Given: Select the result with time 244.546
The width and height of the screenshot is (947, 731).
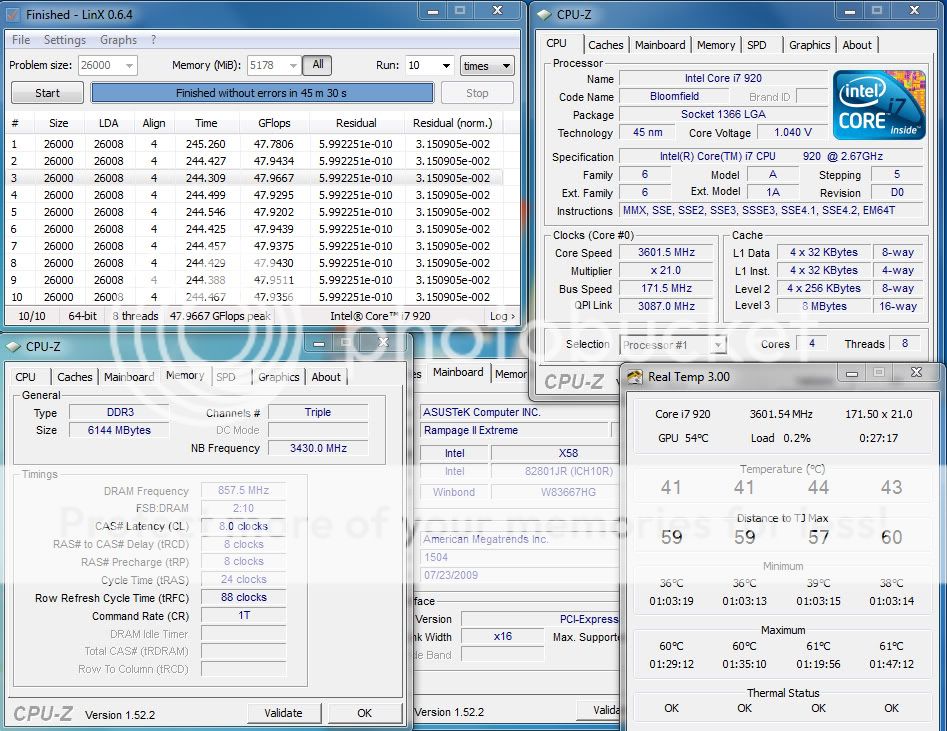Looking at the screenshot, I should (254, 212).
